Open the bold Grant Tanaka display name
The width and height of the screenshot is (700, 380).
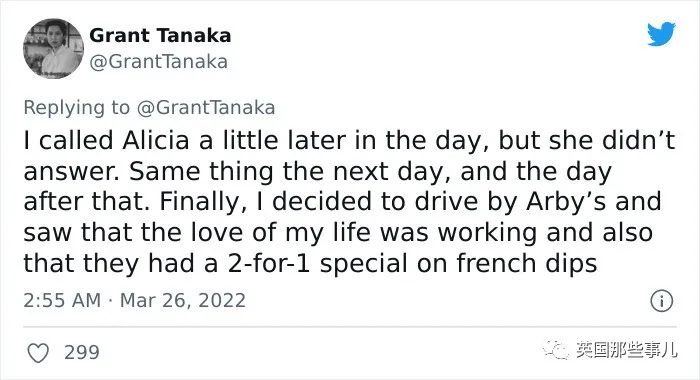(160, 36)
